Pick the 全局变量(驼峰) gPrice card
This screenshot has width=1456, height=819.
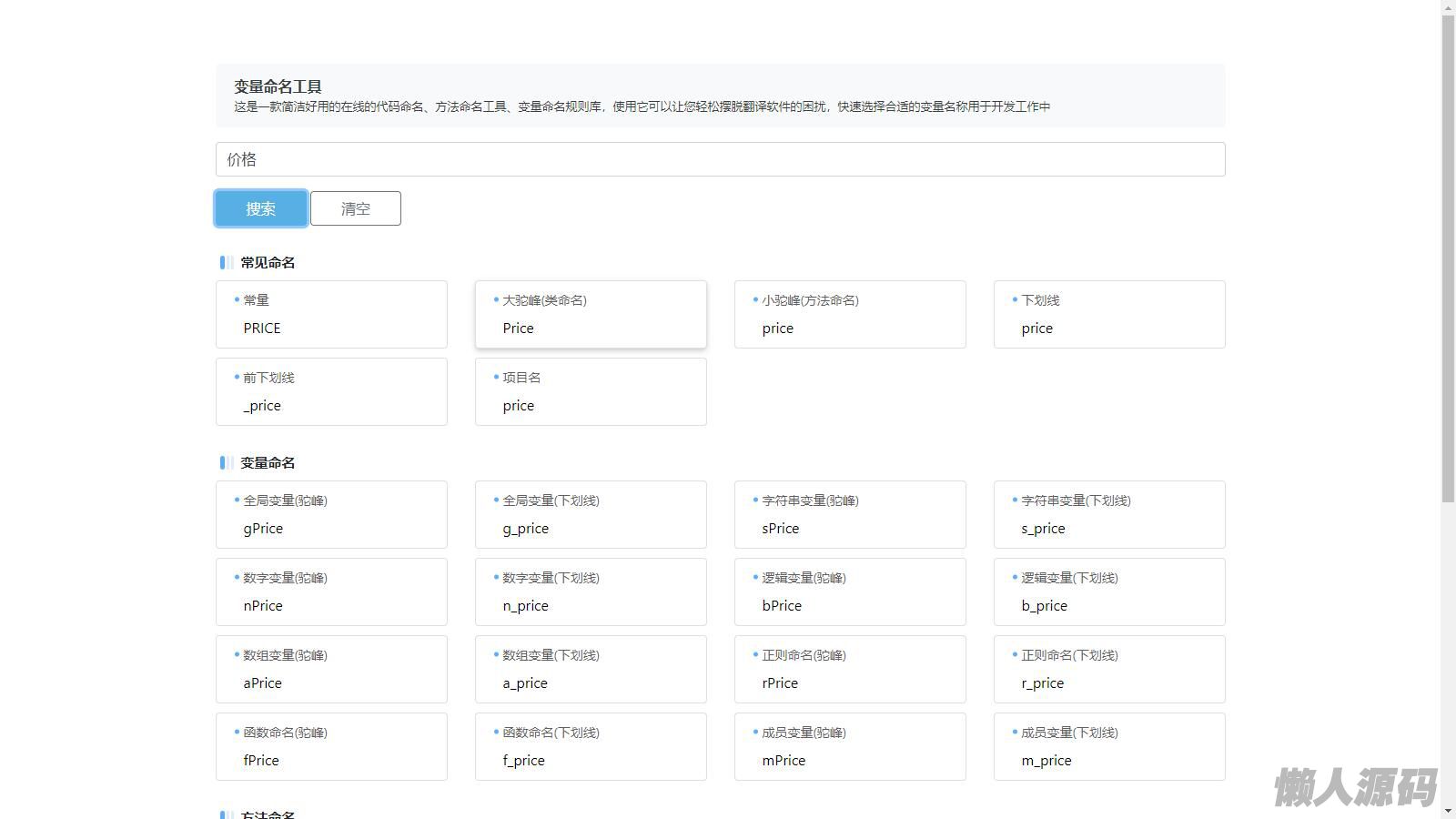(331, 514)
